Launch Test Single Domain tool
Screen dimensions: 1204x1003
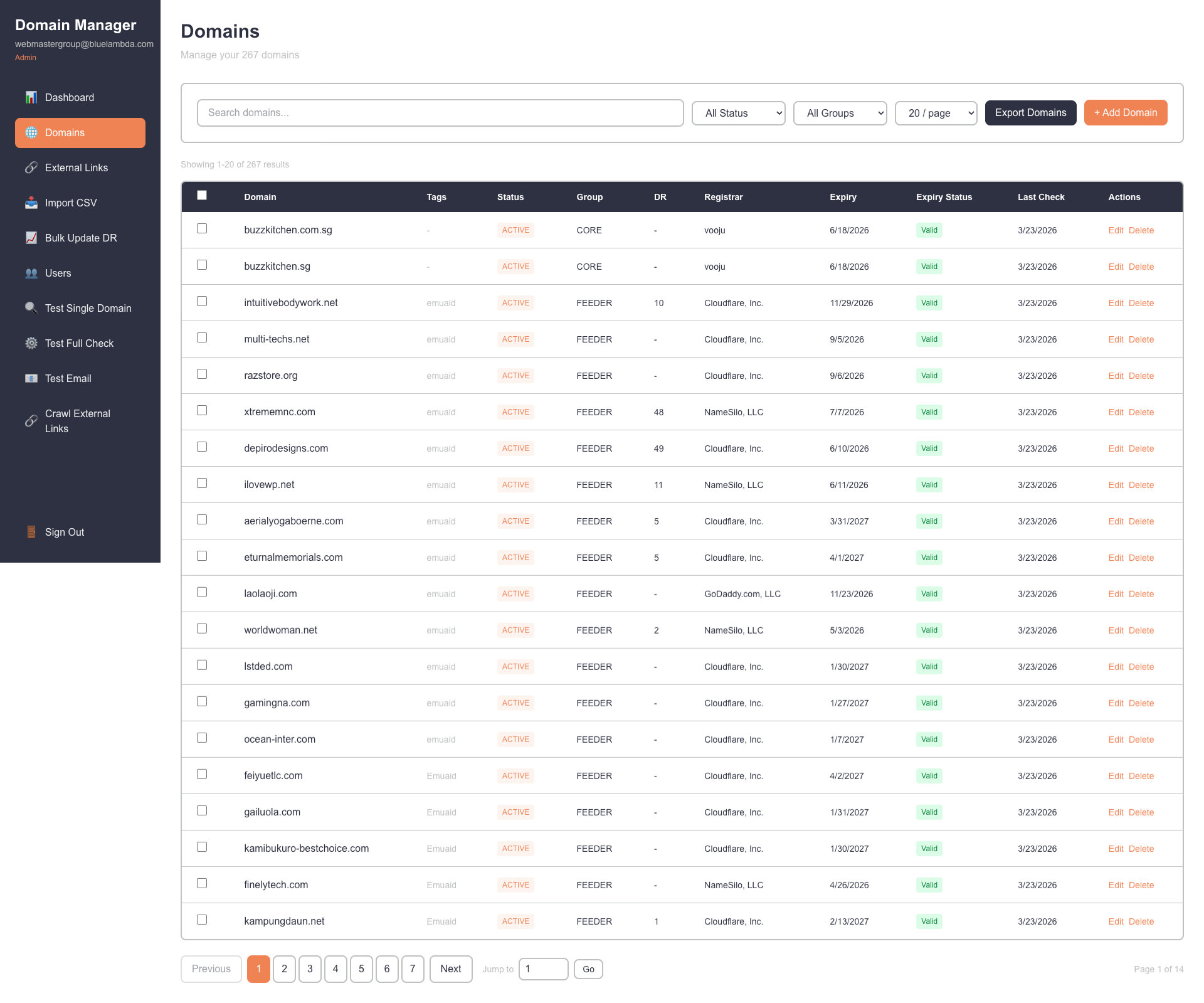[x=88, y=308]
